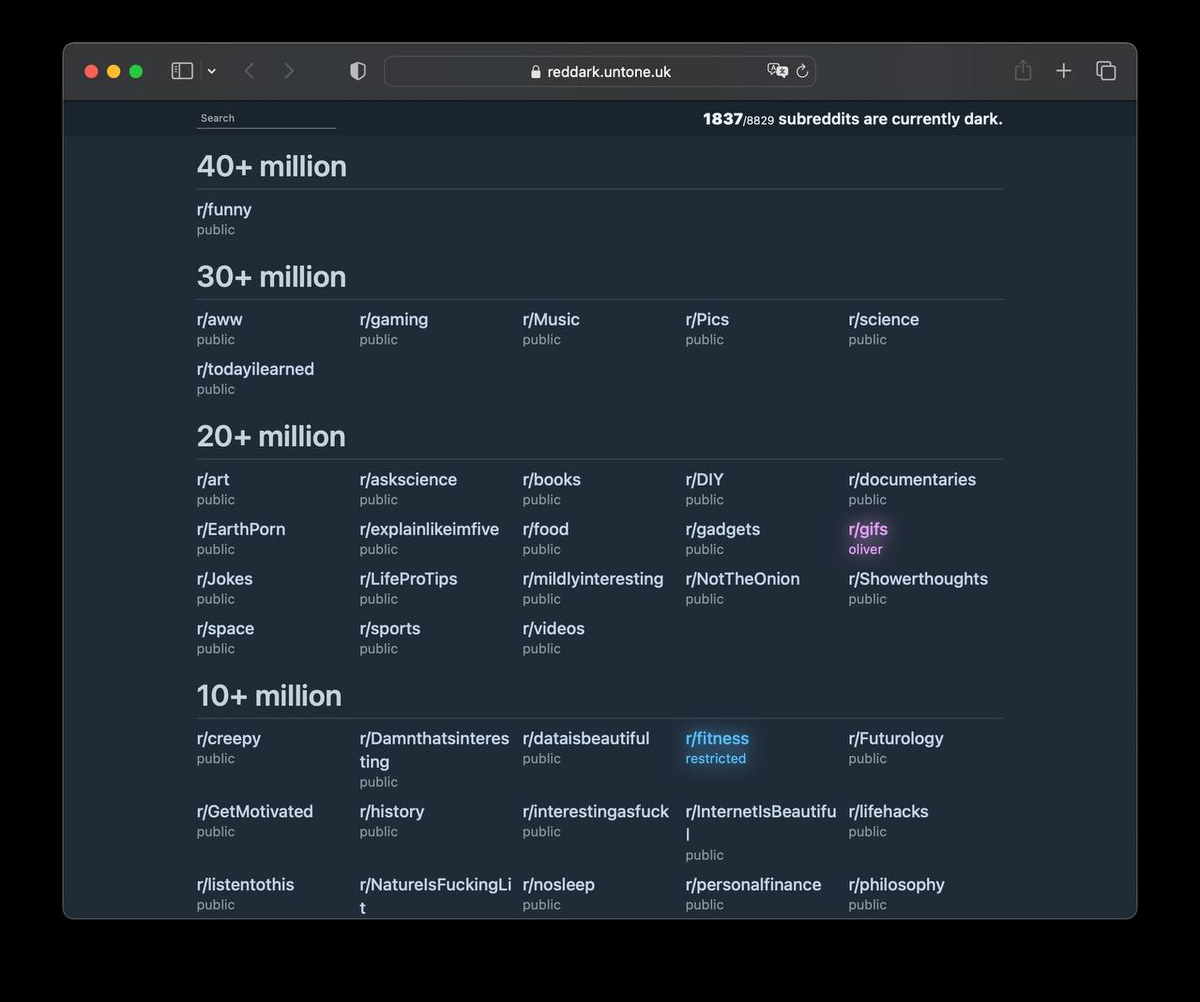Open the r/space link
The height and width of the screenshot is (1002, 1200).
(x=226, y=629)
